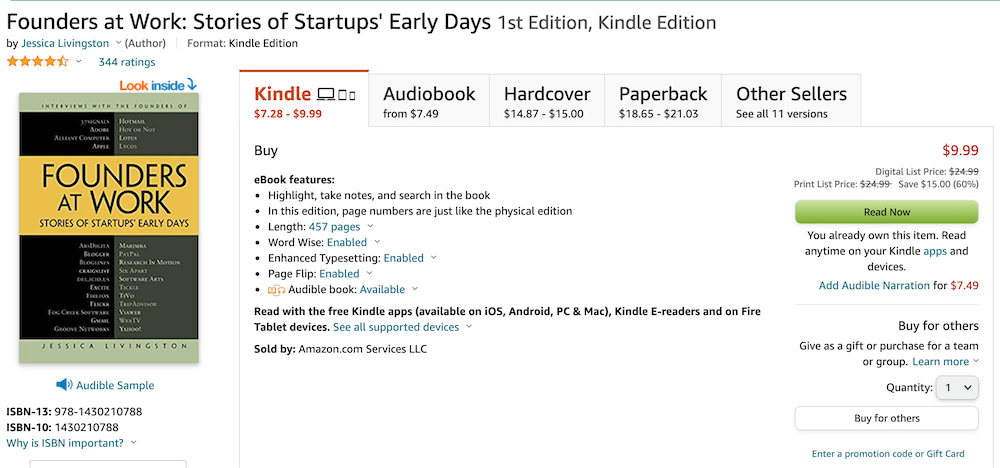
Task: Click the Look inside arrow badge
Action: point(158,85)
